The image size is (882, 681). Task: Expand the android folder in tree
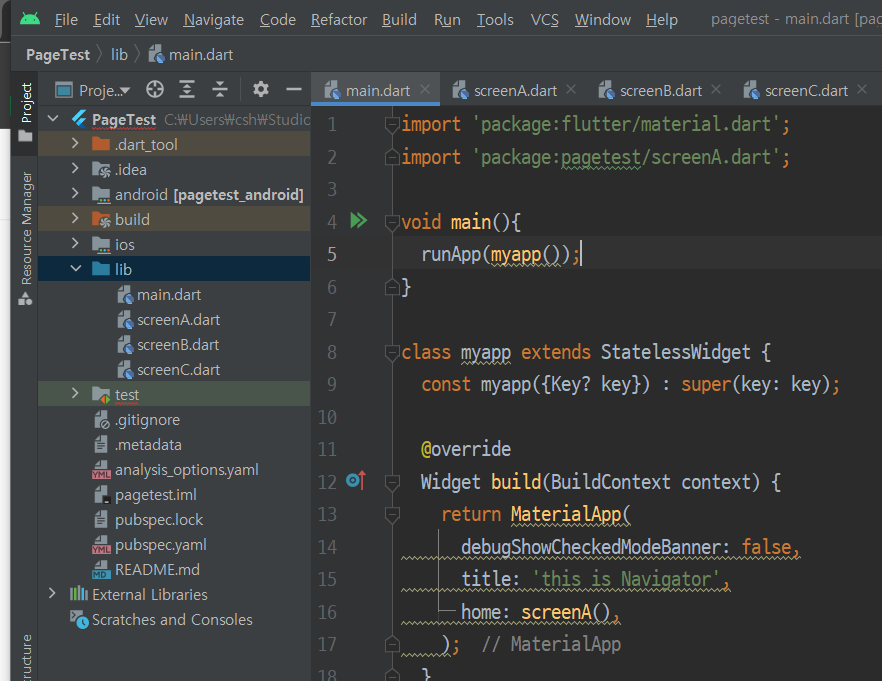click(x=75, y=194)
